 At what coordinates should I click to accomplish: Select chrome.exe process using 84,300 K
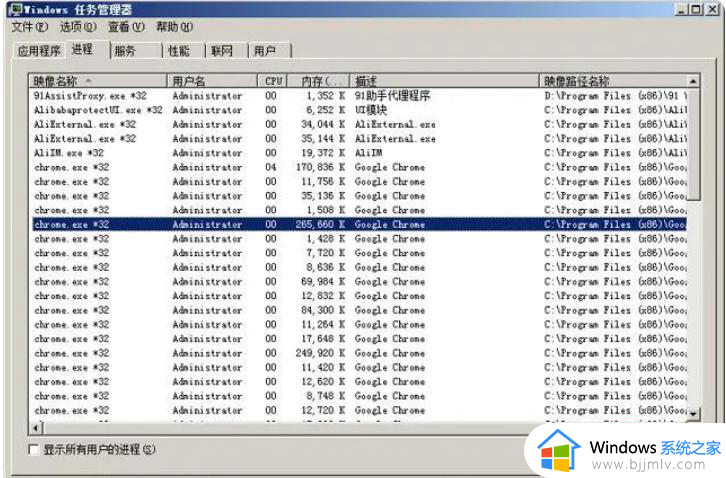point(359,310)
